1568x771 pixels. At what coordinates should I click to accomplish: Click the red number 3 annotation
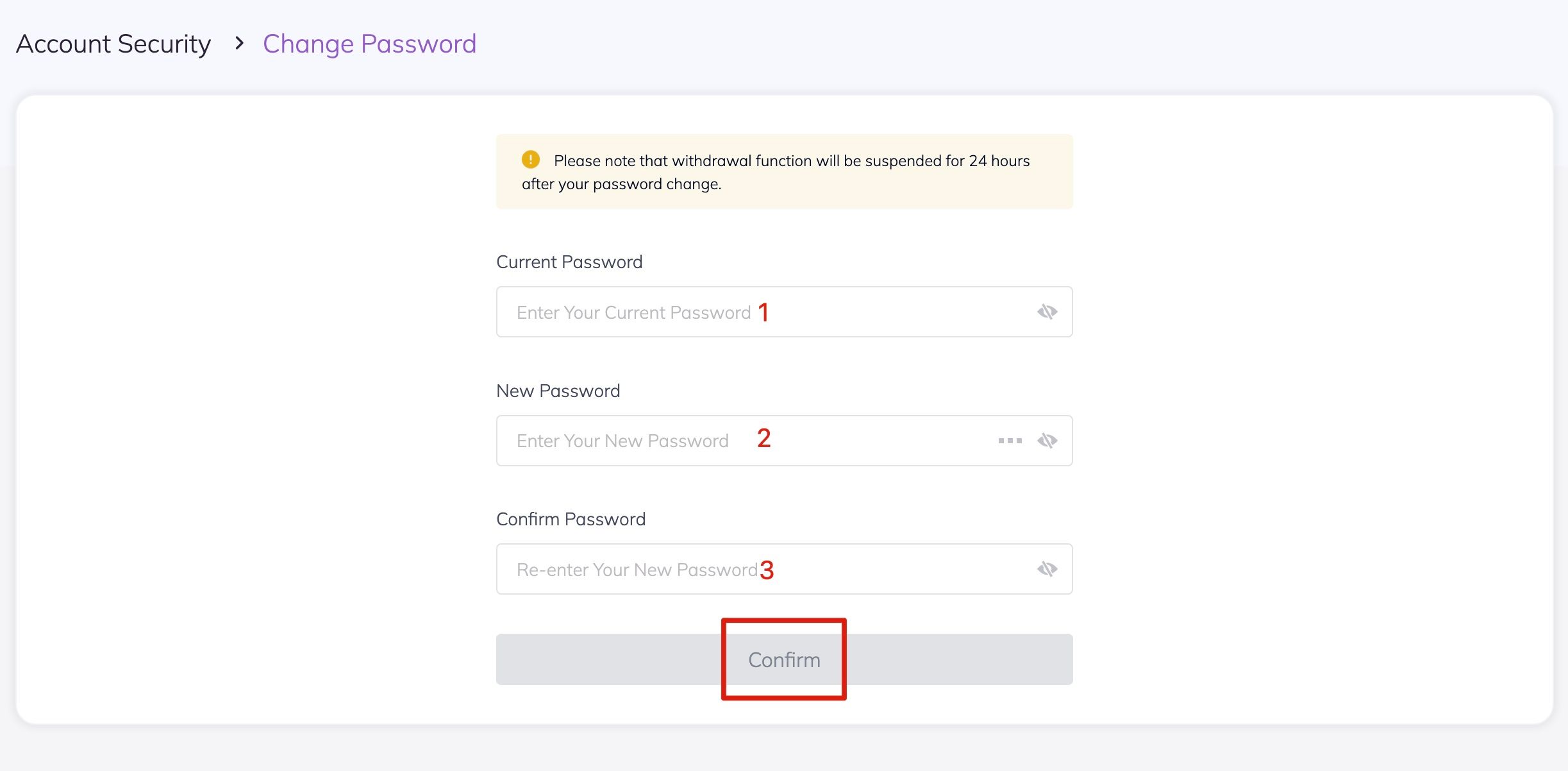pyautogui.click(x=767, y=570)
